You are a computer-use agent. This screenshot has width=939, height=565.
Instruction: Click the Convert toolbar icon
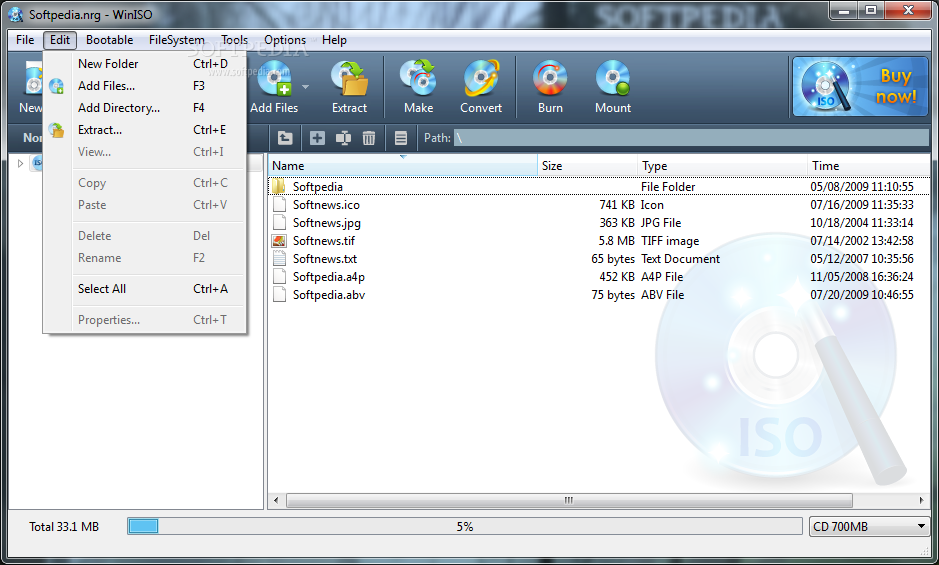(481, 78)
